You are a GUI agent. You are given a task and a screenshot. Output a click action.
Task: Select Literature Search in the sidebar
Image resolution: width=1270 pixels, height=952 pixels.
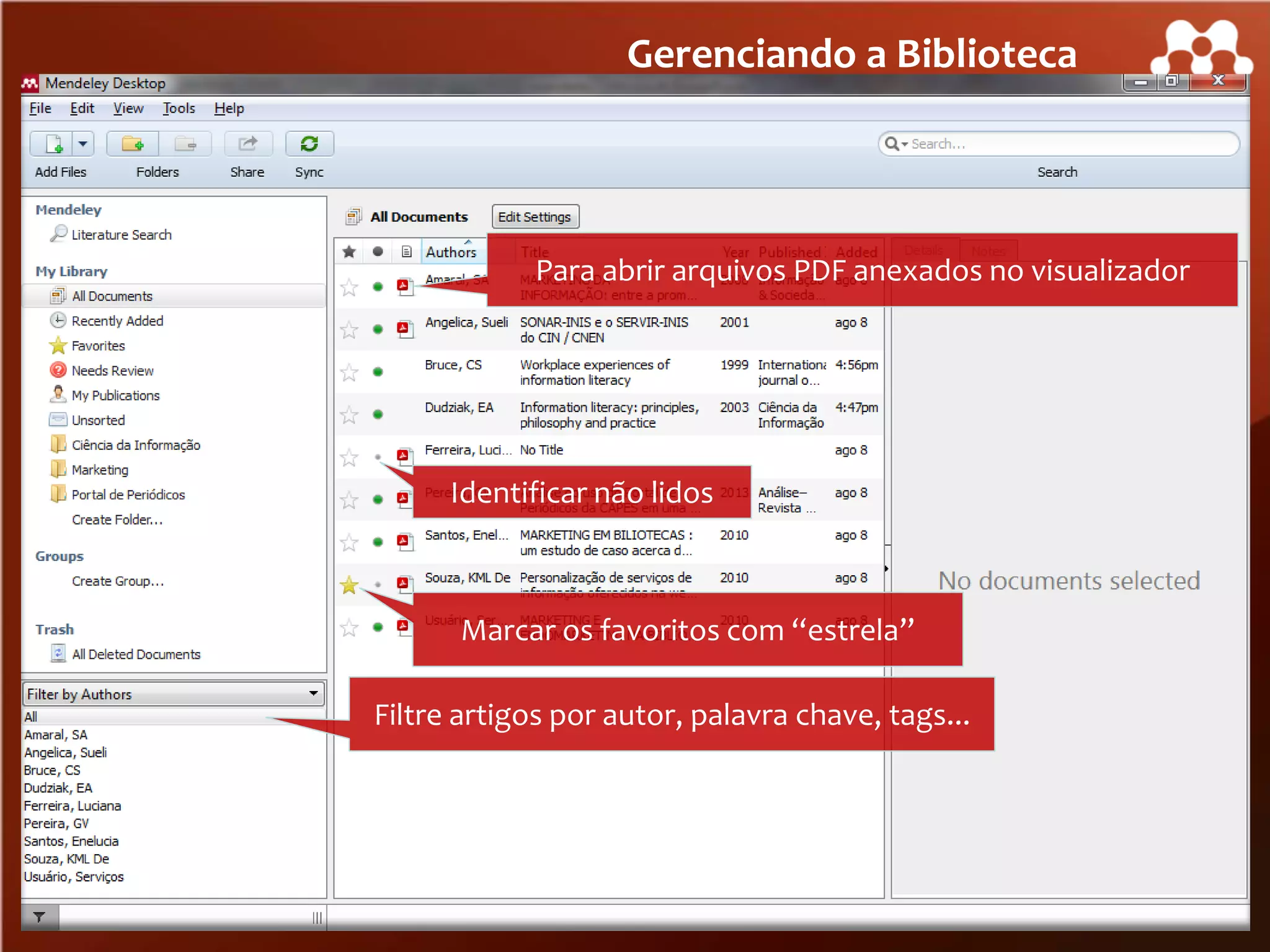tap(122, 235)
